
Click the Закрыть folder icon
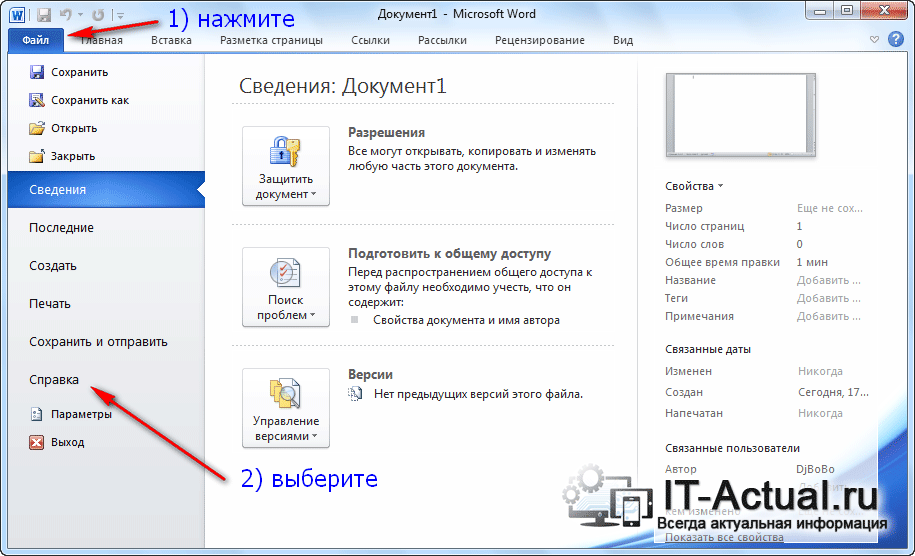tap(37, 156)
